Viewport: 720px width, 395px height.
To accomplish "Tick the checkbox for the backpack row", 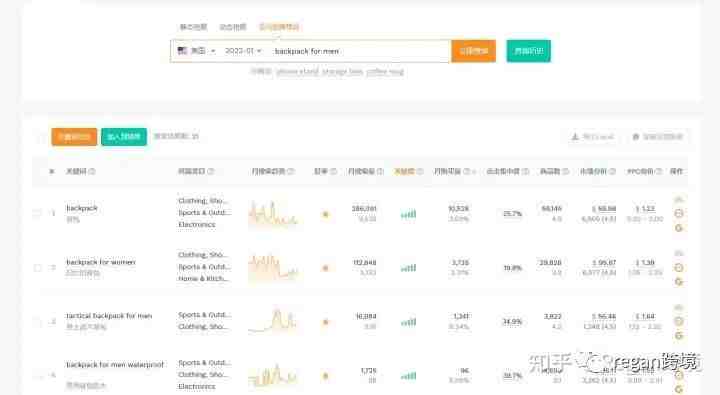I will pyautogui.click(x=38, y=213).
